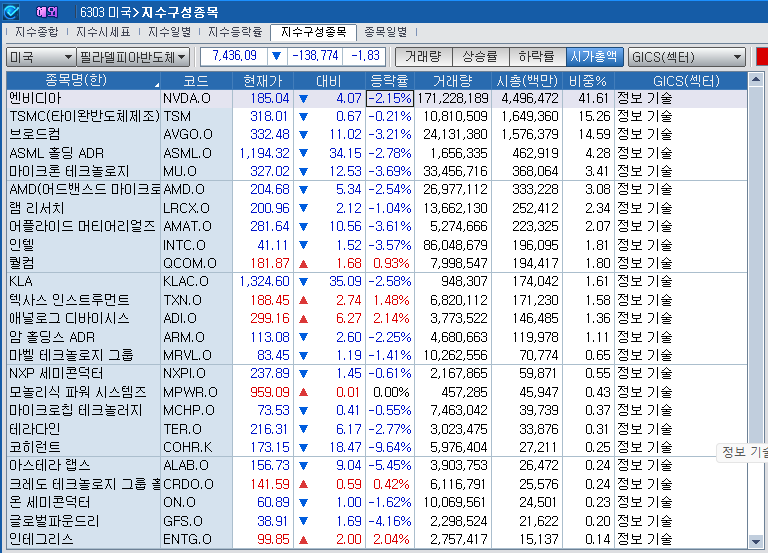
Task: Select the 램 리서치 row
Action: (377, 208)
